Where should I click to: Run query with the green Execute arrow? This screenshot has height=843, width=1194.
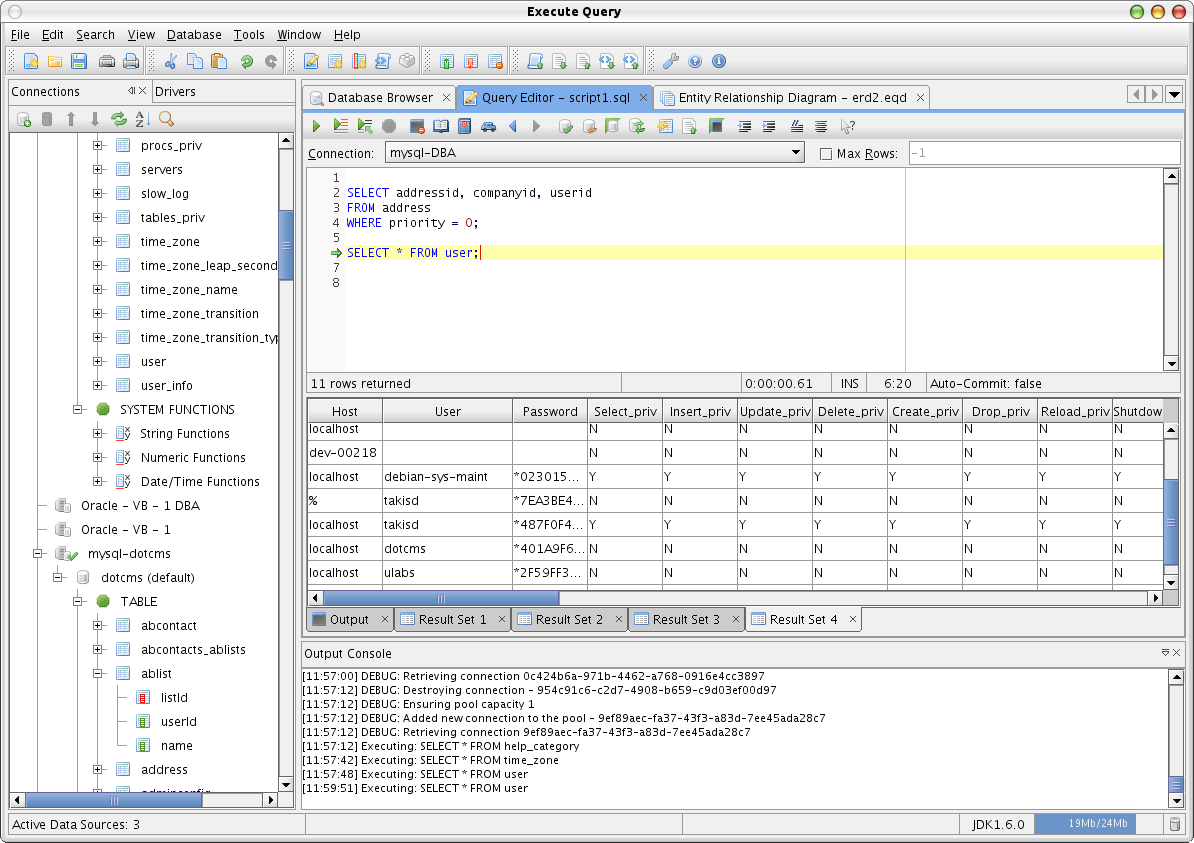tap(316, 126)
